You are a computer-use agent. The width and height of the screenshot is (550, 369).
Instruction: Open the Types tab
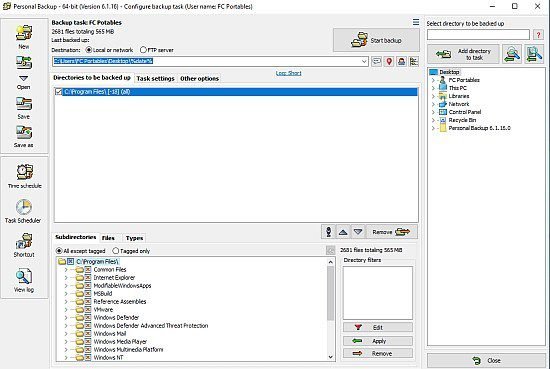[x=134, y=238]
